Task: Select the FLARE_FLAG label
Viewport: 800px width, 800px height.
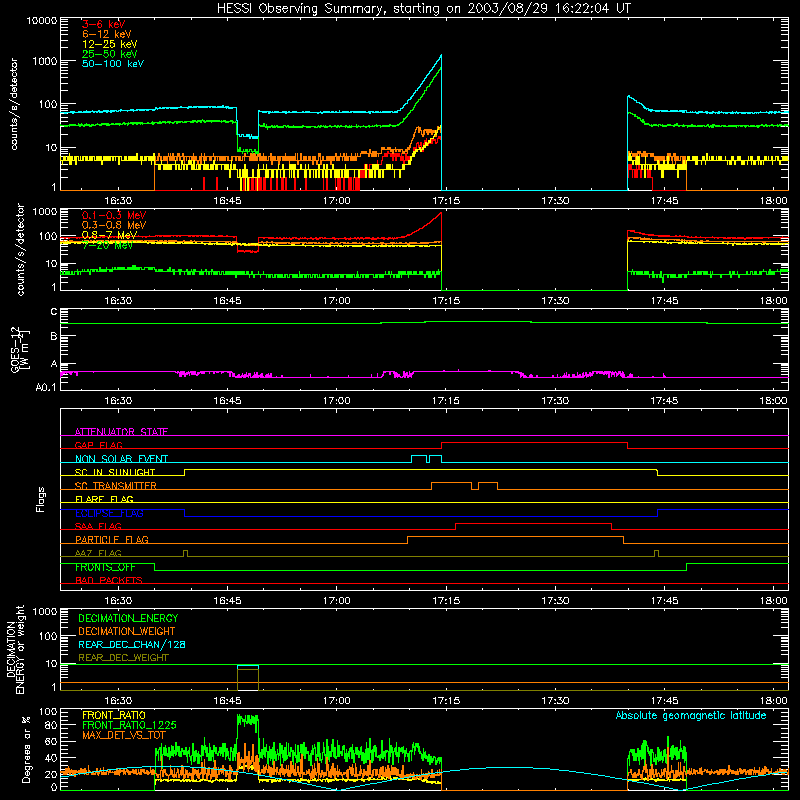Action: coord(104,499)
